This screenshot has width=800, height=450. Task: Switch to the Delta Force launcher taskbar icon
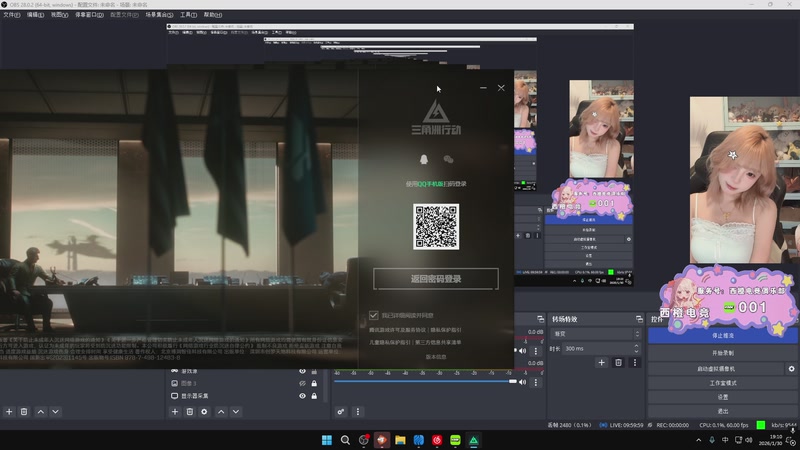click(474, 440)
